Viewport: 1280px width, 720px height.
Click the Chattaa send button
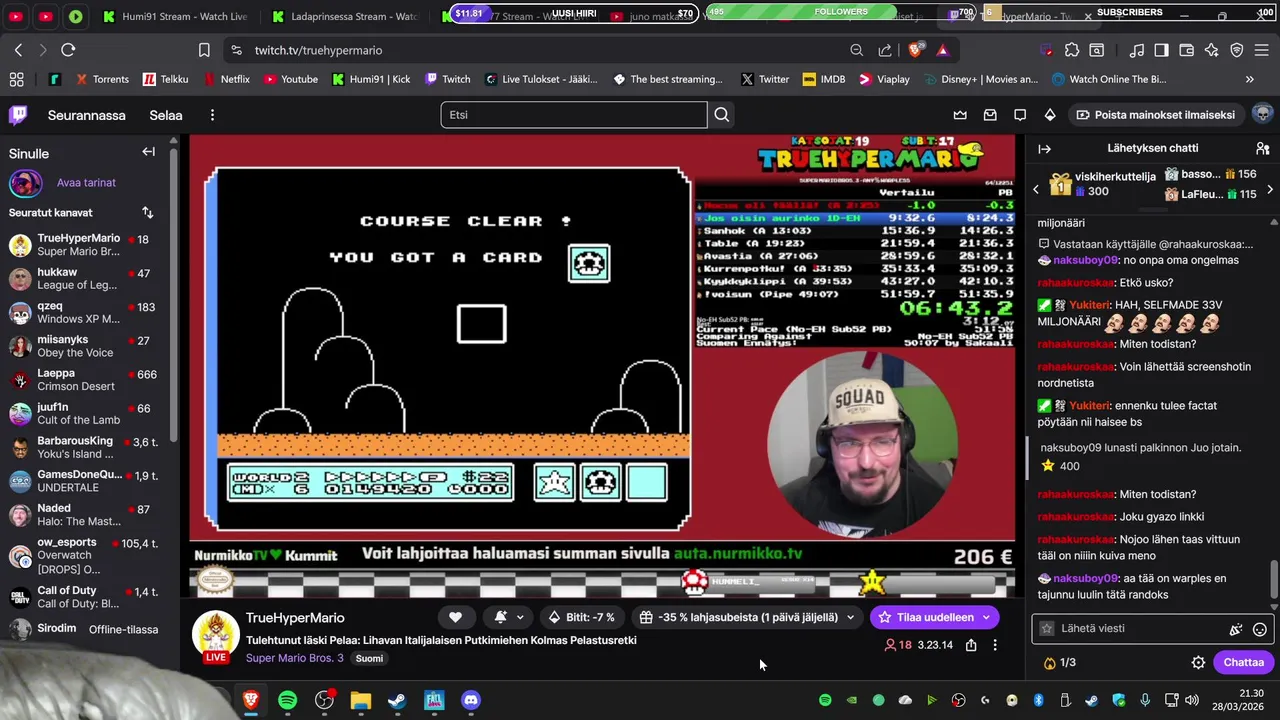point(1244,662)
